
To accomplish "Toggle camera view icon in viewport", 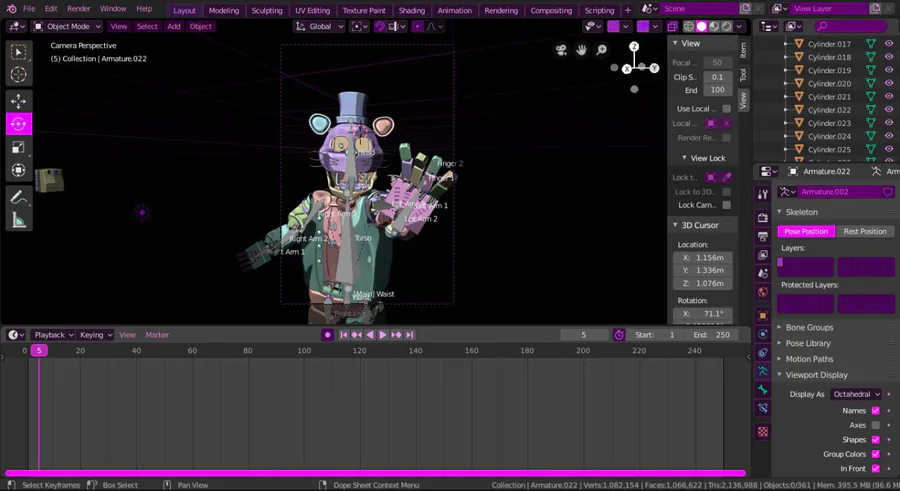I will tap(561, 51).
